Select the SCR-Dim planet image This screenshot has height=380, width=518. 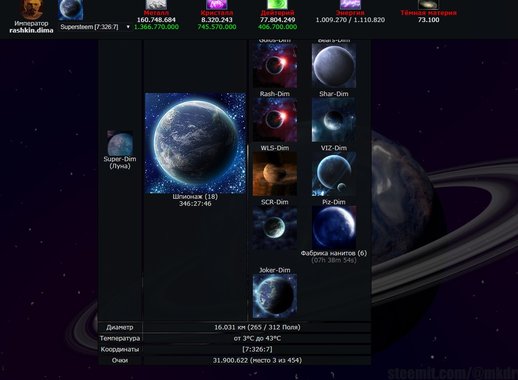pos(275,228)
